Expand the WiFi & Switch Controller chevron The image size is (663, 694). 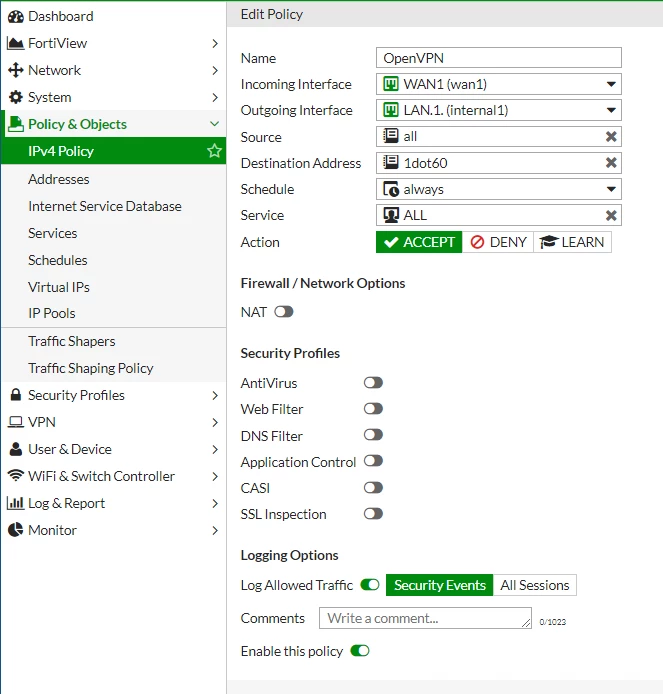pyautogui.click(x=215, y=476)
